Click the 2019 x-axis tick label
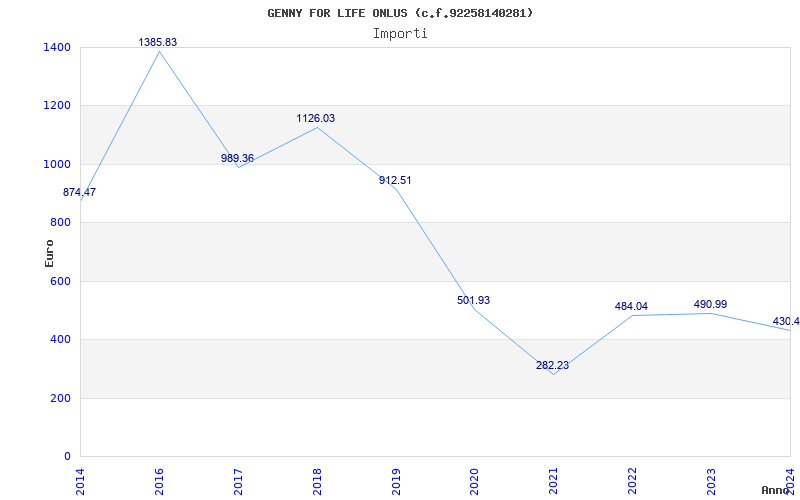The image size is (800, 500). pos(396,481)
